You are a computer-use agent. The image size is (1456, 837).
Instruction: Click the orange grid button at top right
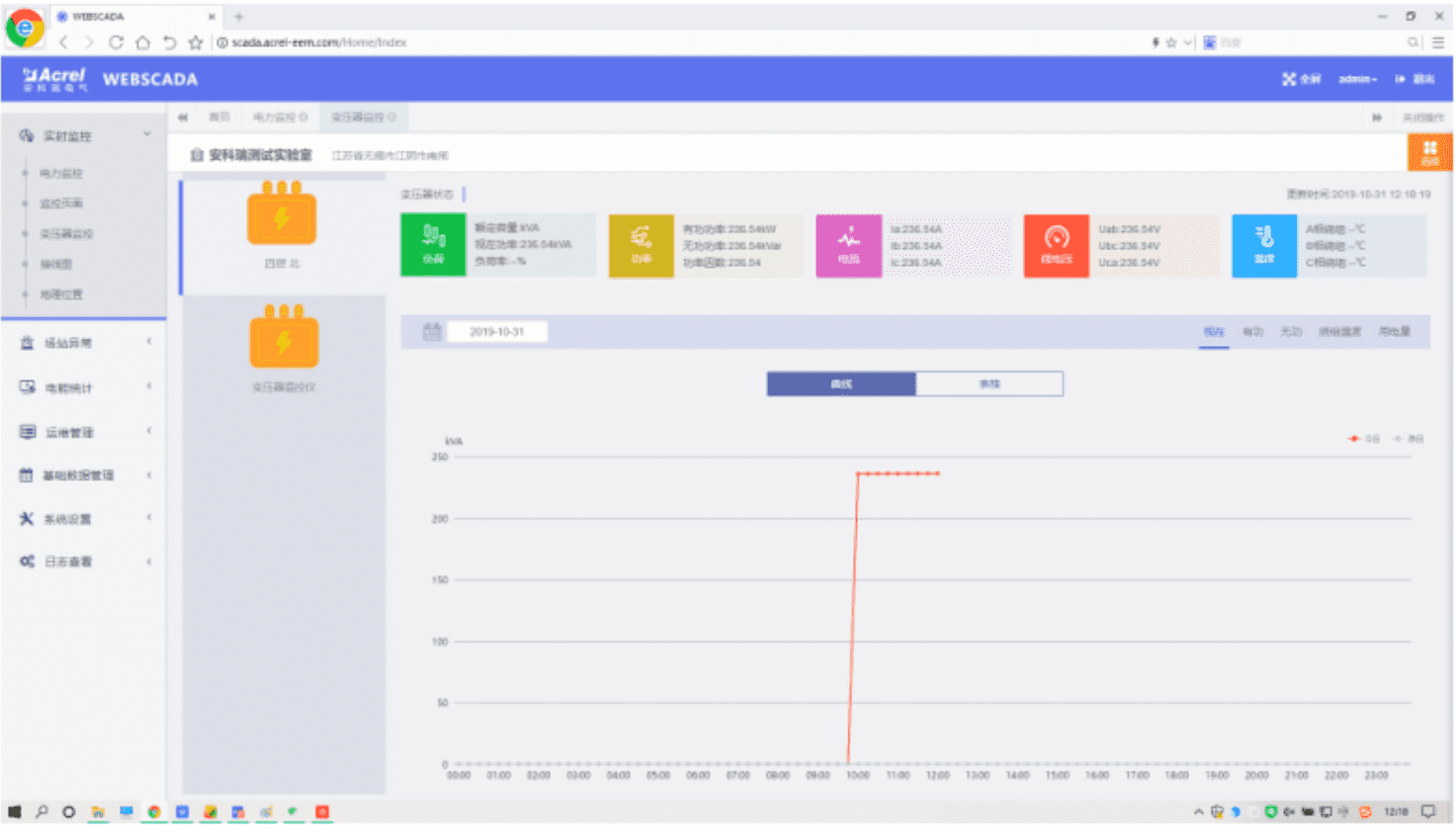1429,152
